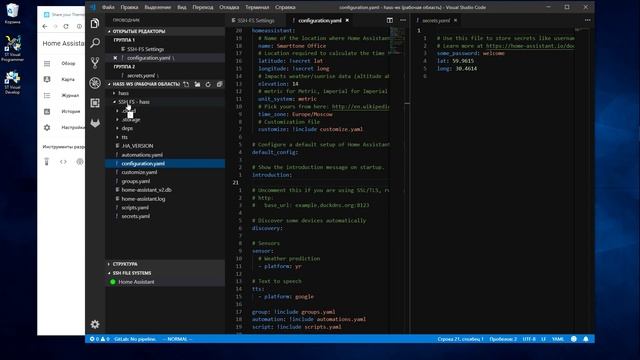Click line and column indicator in status bar
This screenshot has width=640, height=360.
[460, 339]
